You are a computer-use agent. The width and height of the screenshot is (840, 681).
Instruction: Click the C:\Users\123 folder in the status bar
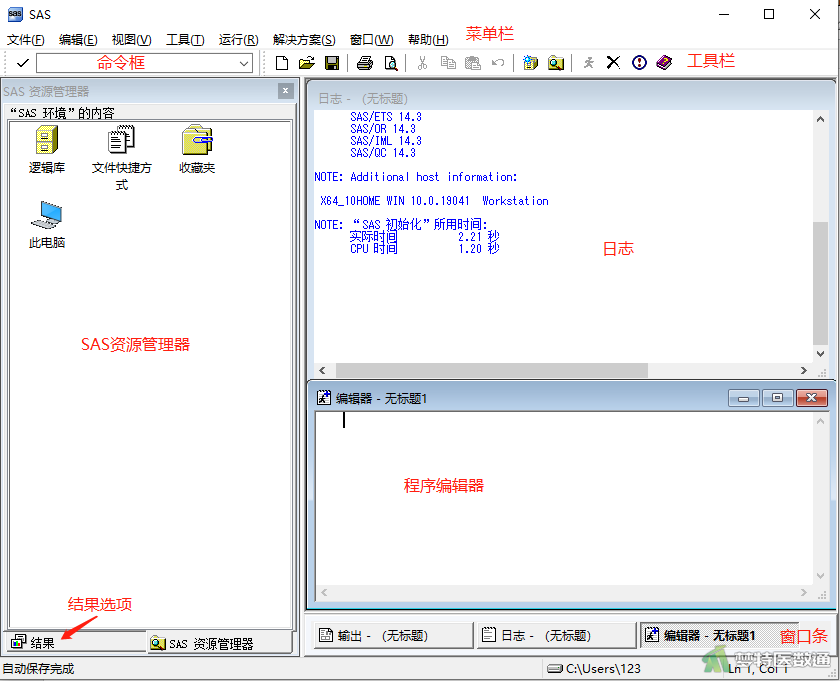click(594, 669)
